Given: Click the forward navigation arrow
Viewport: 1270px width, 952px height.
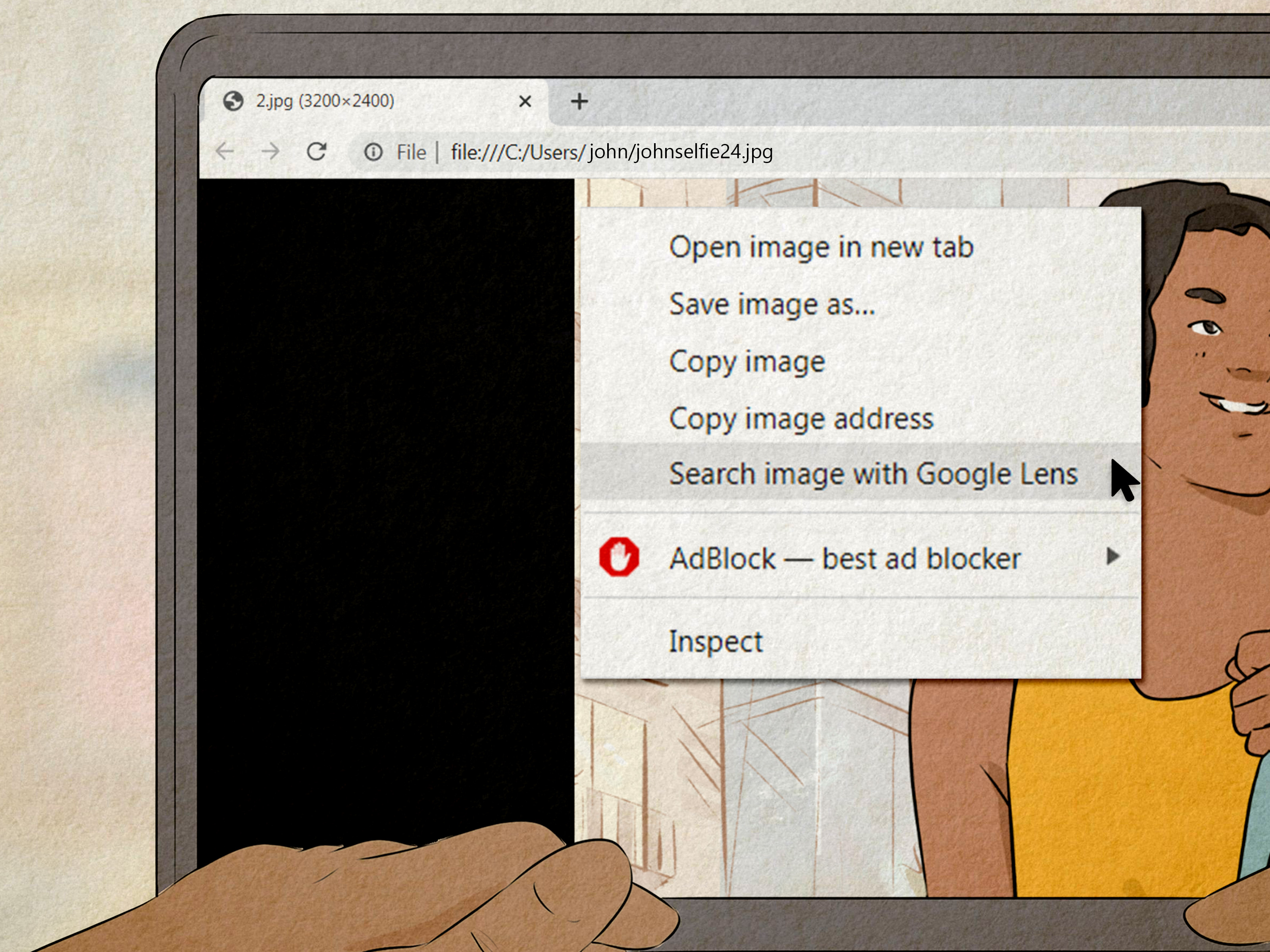Looking at the screenshot, I should tap(271, 152).
